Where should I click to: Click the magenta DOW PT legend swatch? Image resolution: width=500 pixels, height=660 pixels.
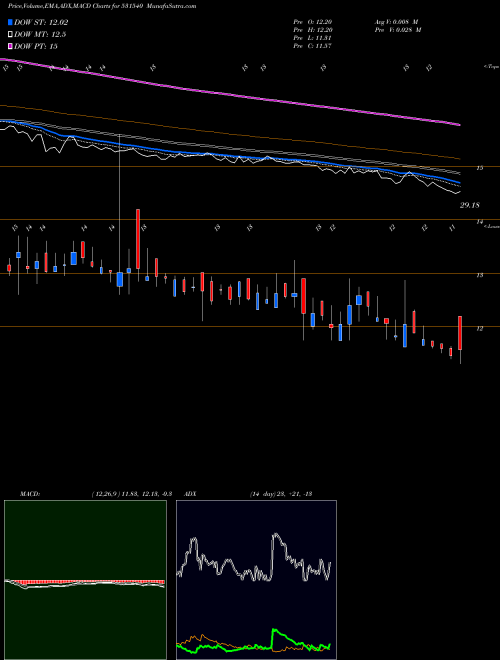click(x=10, y=46)
